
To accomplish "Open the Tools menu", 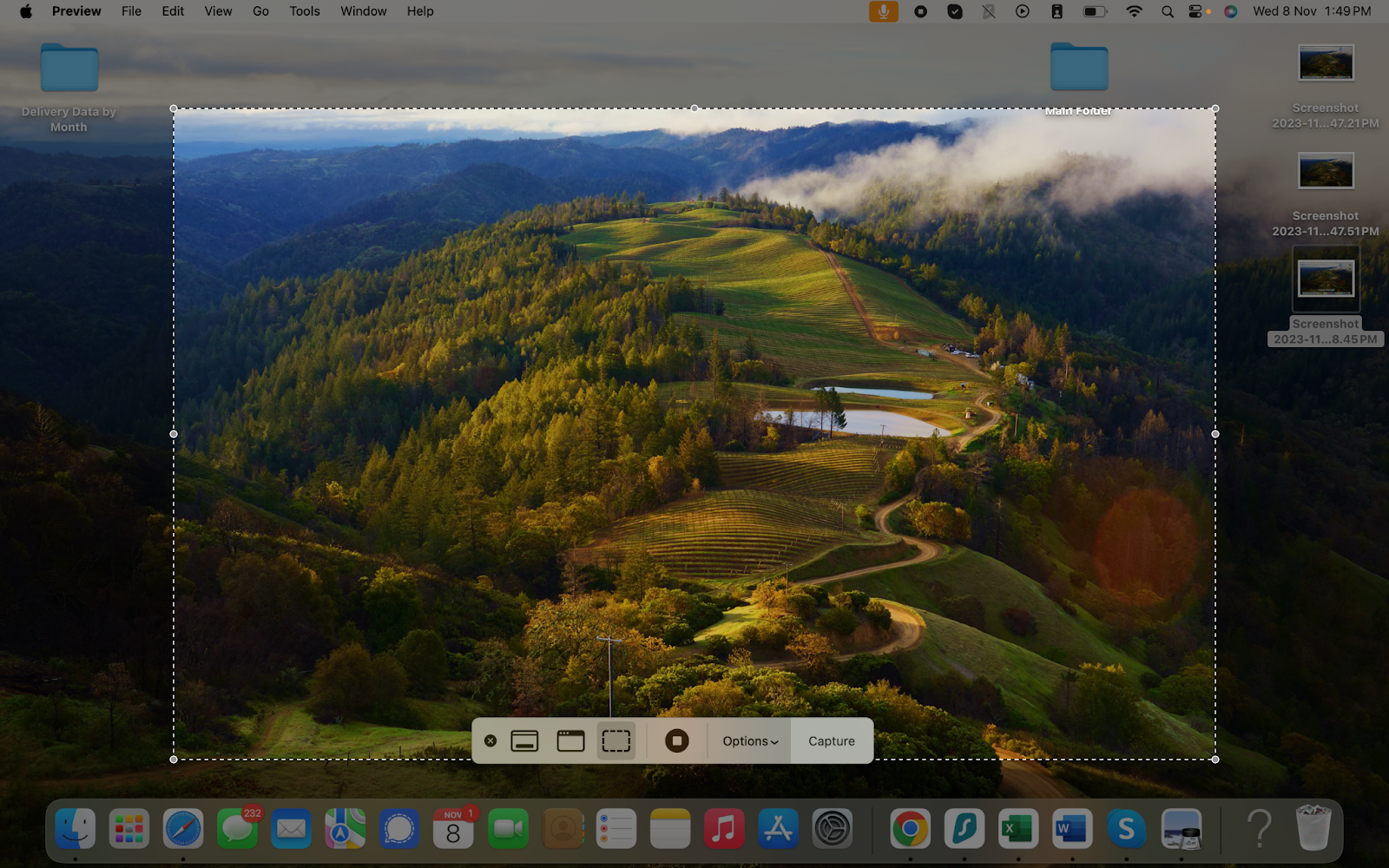I will (305, 11).
